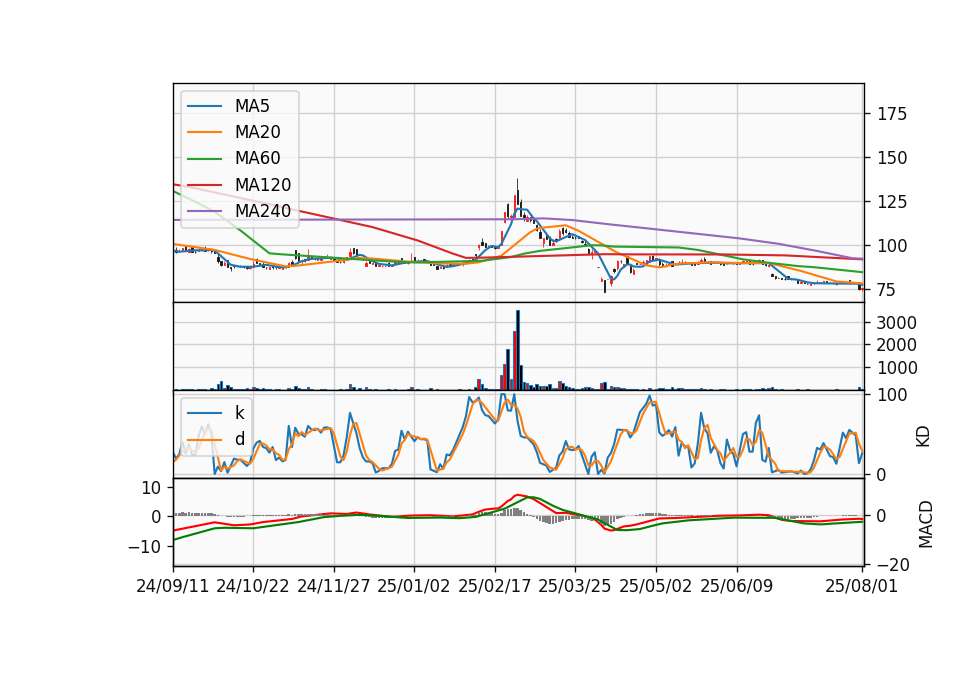Click the 1000 volume axis tick label

pyautogui.click(x=896, y=368)
